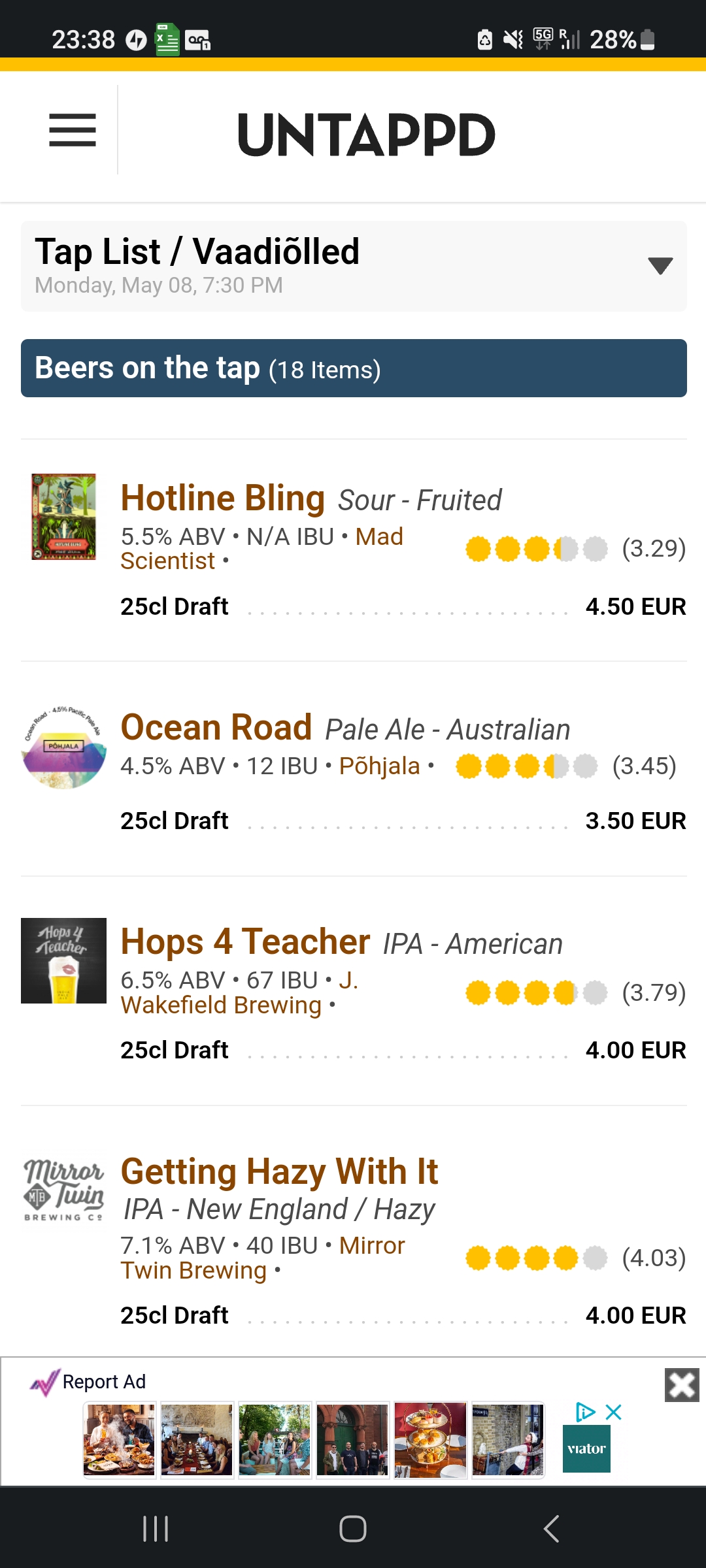Tap the Hotline Bling label thumbnail

(x=63, y=517)
